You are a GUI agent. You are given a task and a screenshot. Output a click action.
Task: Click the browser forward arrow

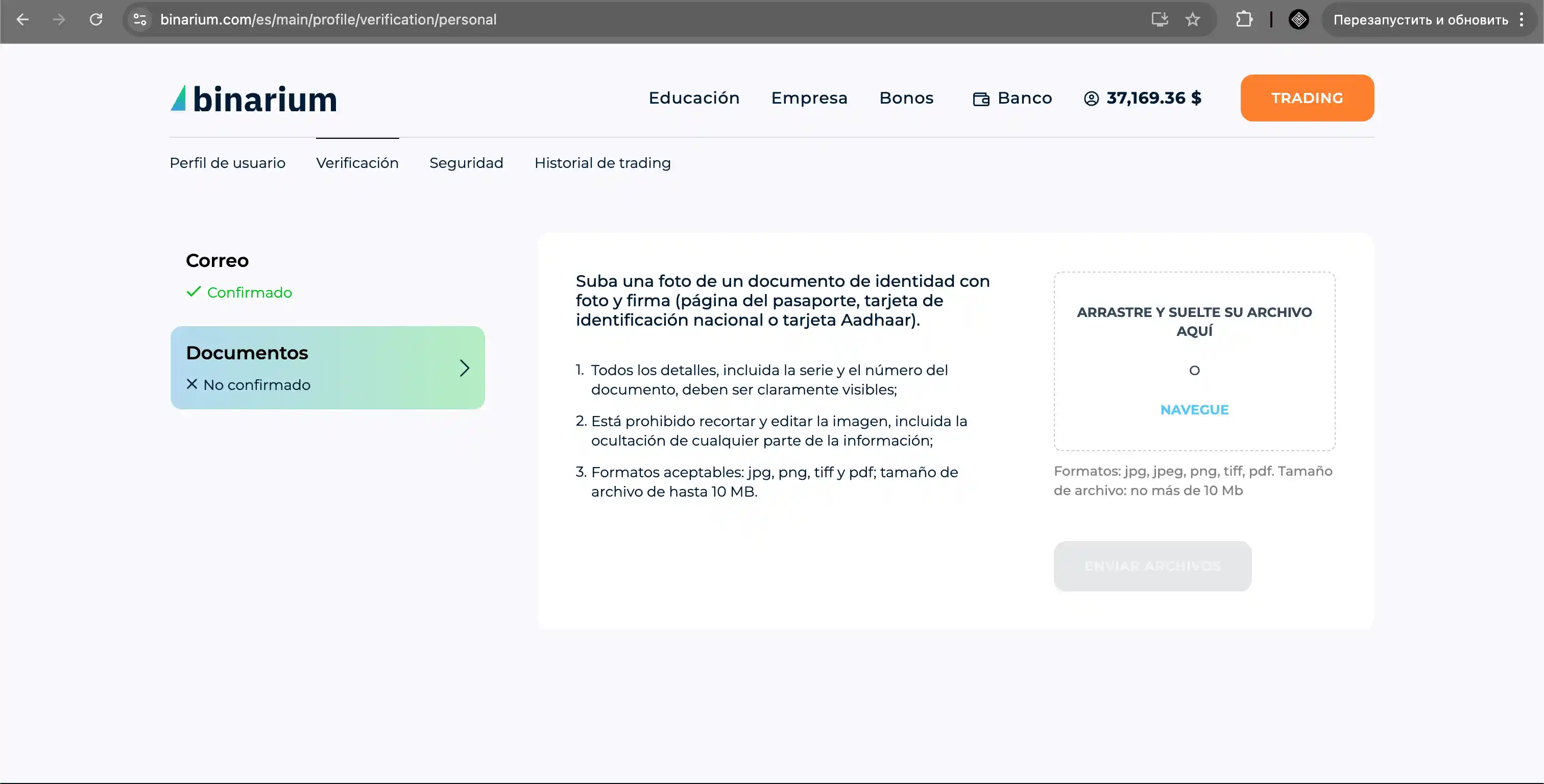tap(59, 19)
